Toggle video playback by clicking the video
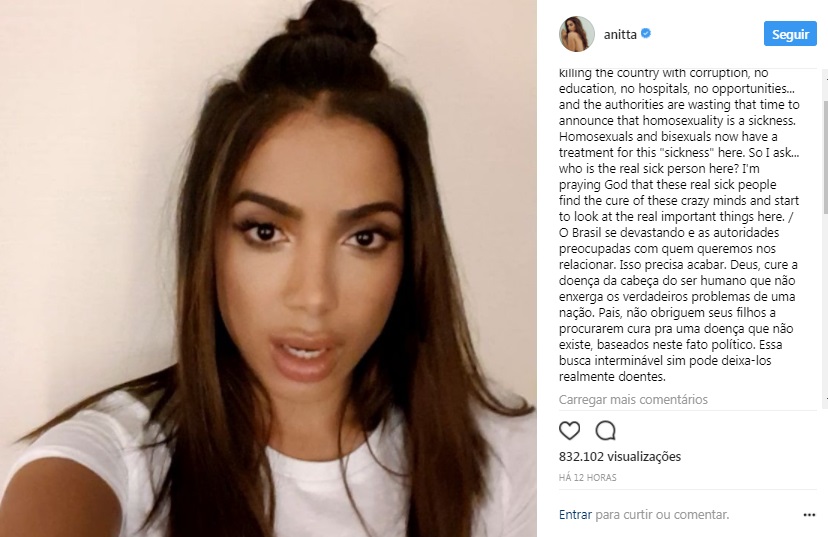 pos(268,268)
